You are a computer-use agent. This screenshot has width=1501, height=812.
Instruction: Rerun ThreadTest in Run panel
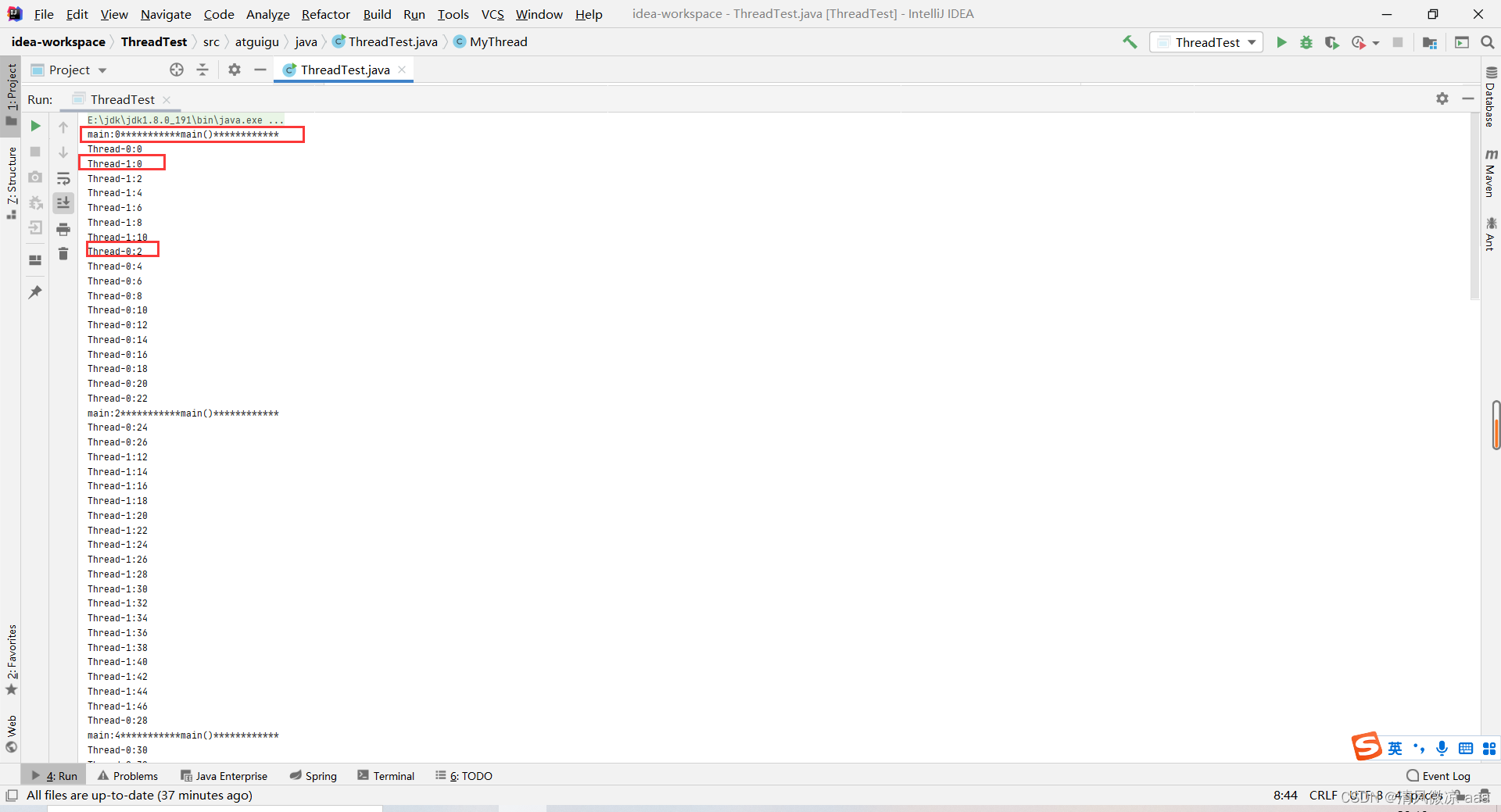[35, 126]
